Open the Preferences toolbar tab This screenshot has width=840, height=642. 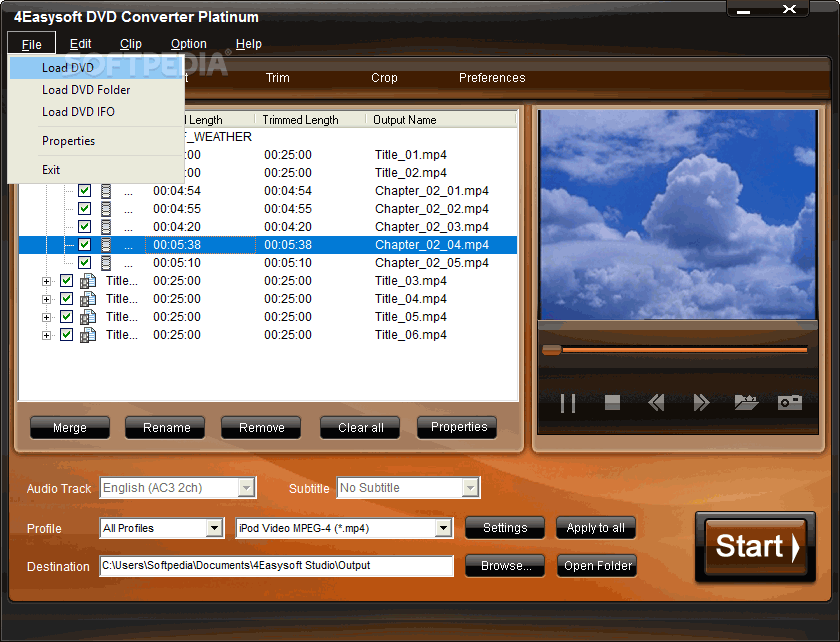click(492, 78)
